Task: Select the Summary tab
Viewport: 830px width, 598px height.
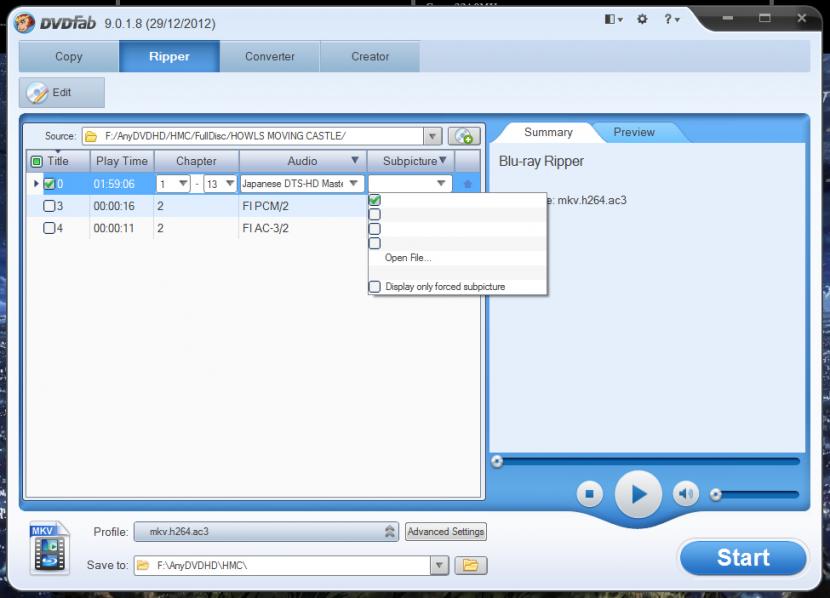Action: [548, 132]
